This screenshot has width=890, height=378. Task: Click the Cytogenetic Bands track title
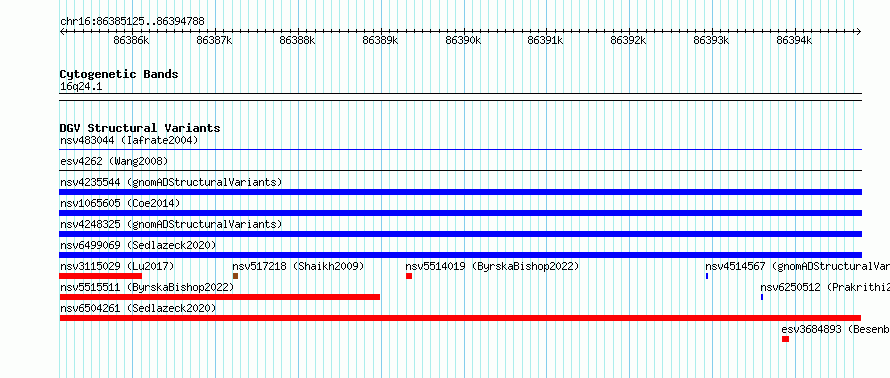click(x=119, y=74)
